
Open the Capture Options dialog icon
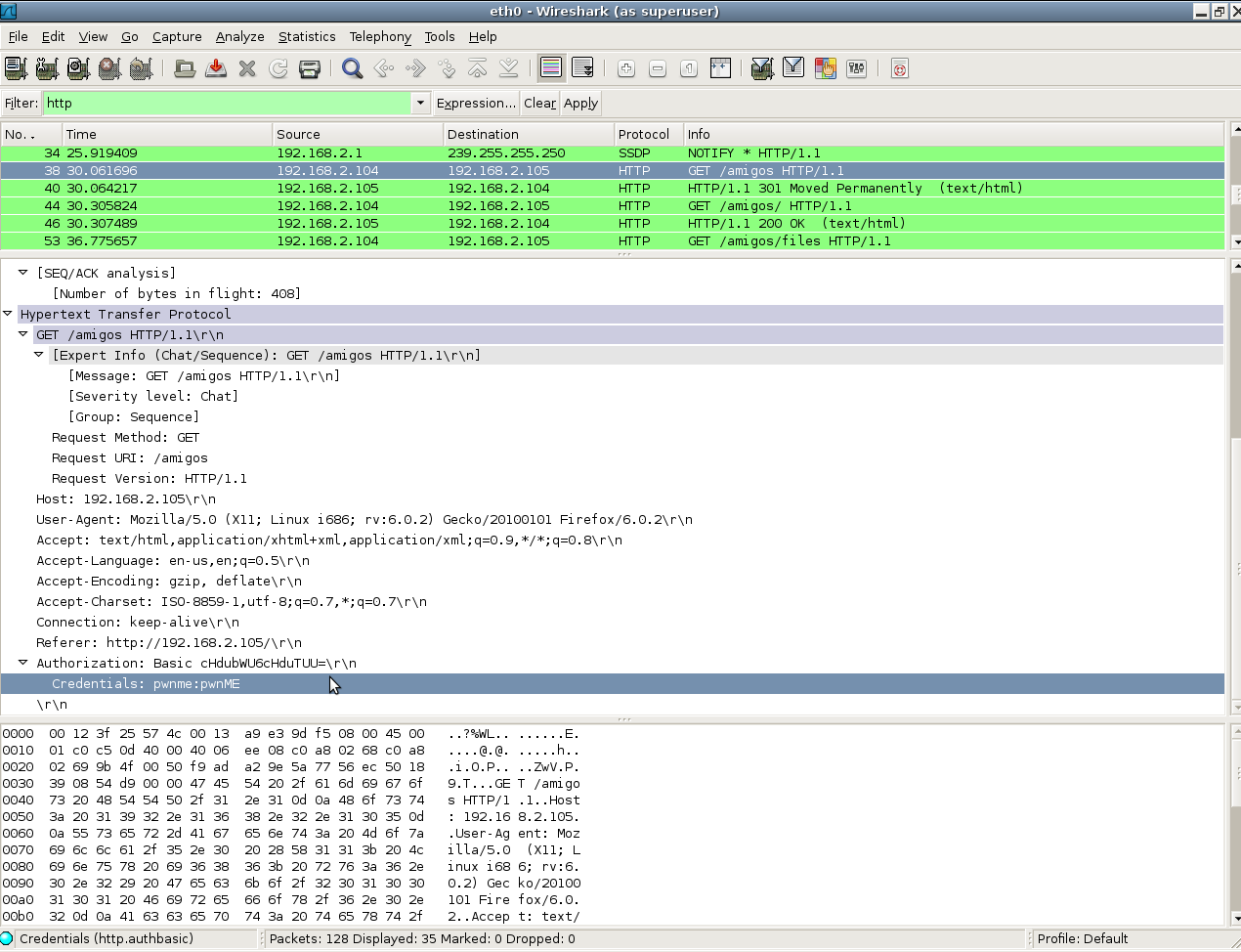point(47,68)
